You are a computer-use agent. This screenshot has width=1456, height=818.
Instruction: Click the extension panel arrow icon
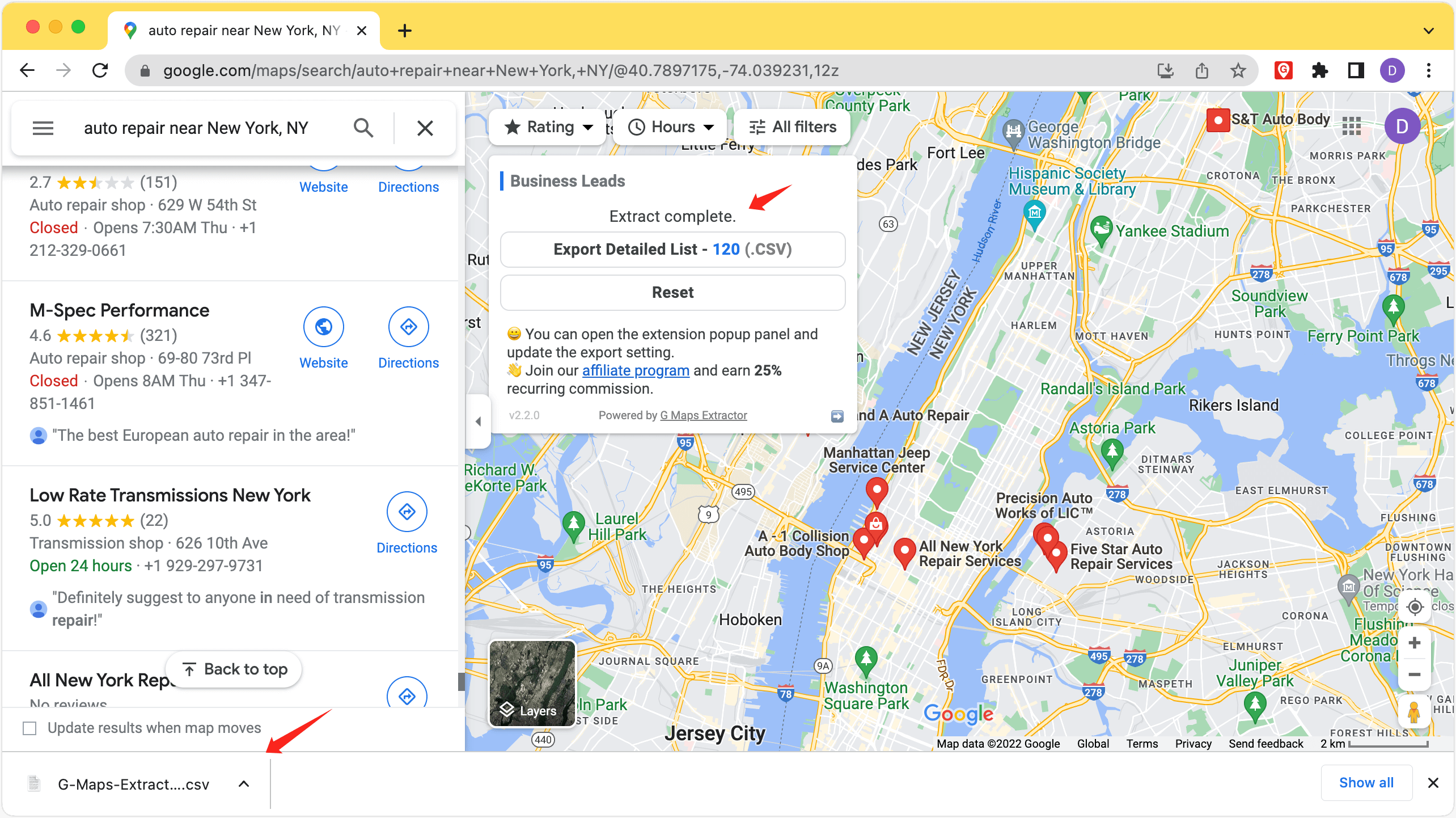(x=837, y=416)
